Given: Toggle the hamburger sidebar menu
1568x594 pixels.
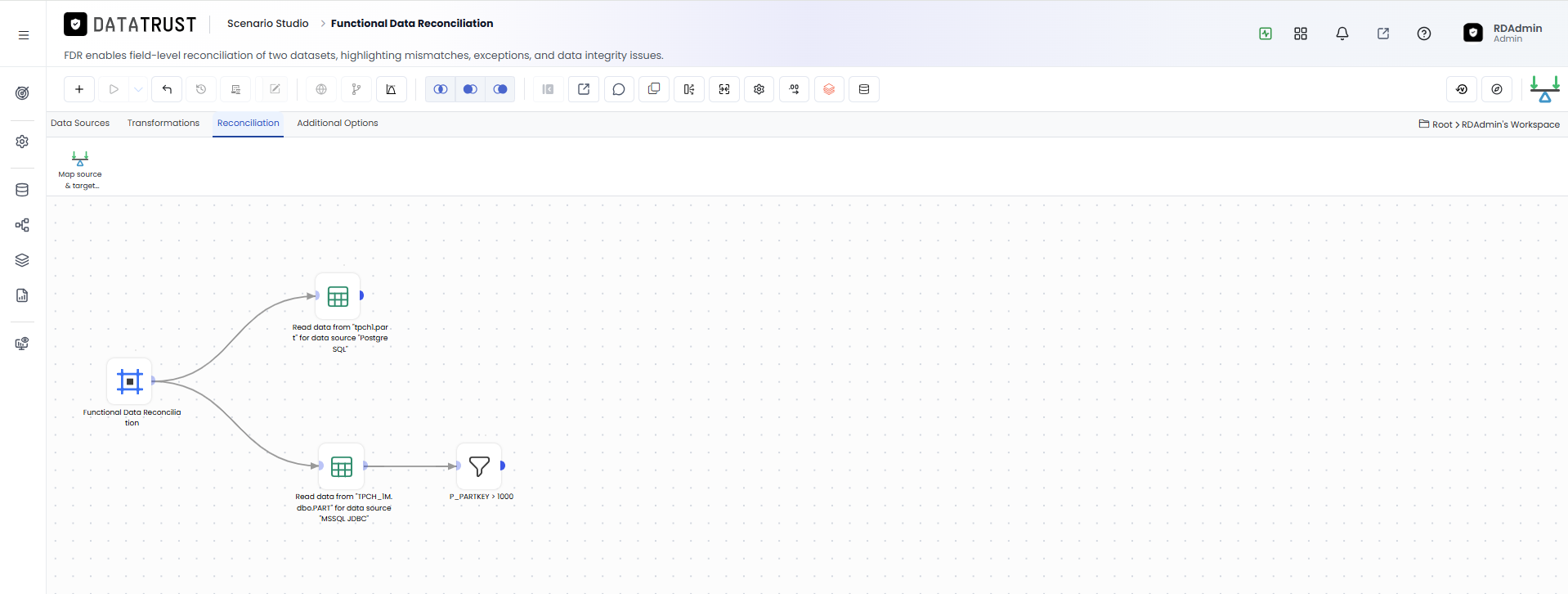Looking at the screenshot, I should pos(24,35).
